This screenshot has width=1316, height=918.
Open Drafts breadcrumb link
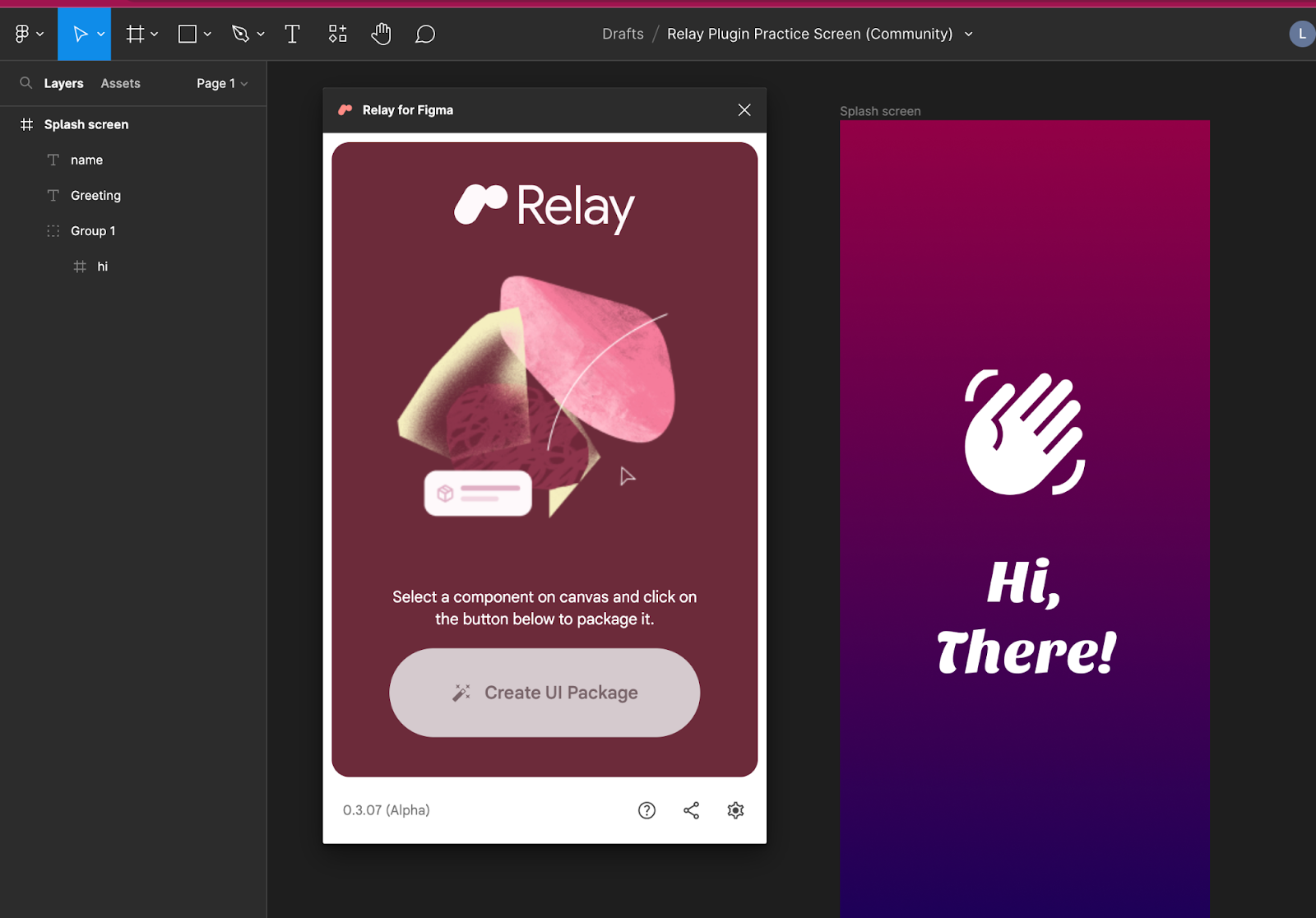pos(623,34)
